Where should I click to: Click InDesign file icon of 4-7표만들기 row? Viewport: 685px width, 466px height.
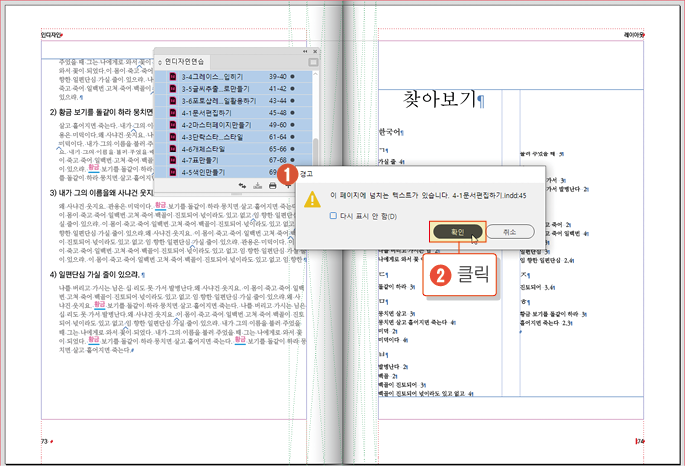tap(173, 160)
